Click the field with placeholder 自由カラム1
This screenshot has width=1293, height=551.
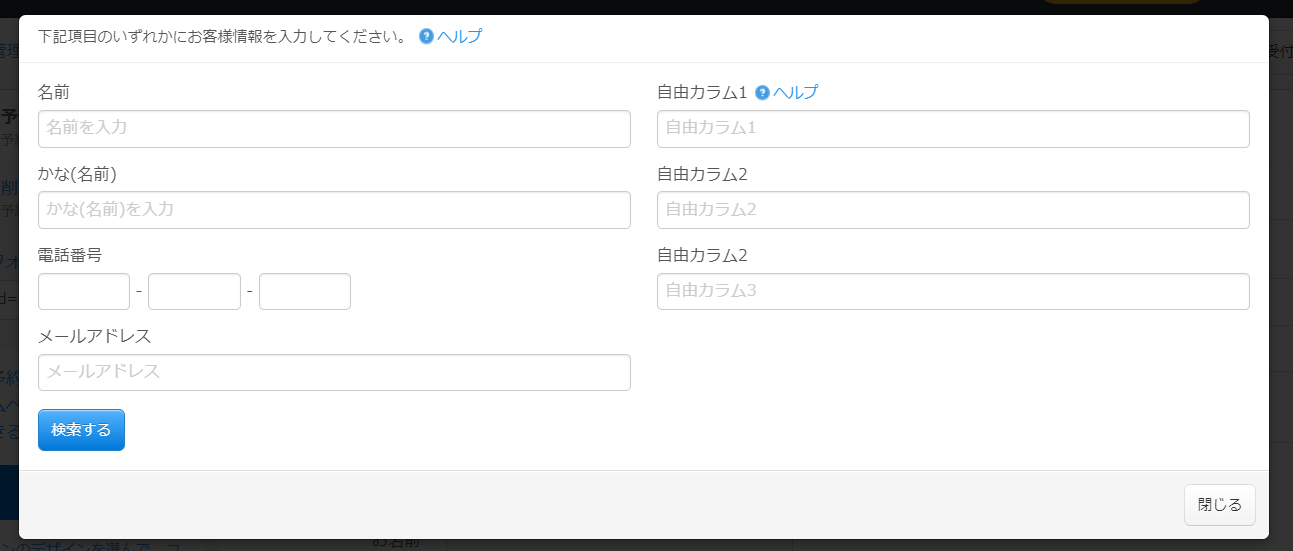(953, 129)
